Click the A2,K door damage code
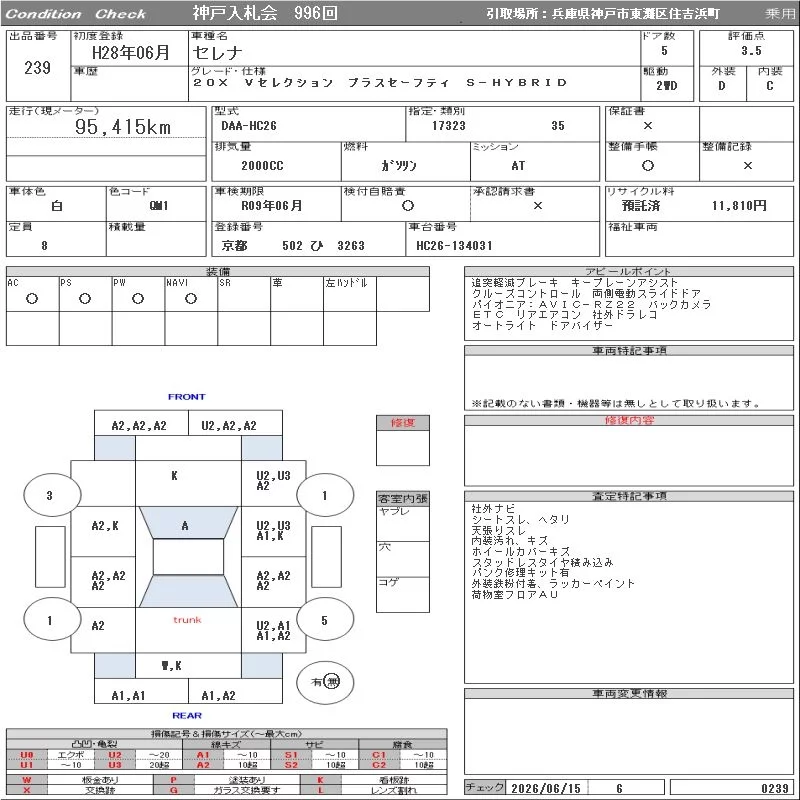The width and height of the screenshot is (800, 800). click(105, 526)
